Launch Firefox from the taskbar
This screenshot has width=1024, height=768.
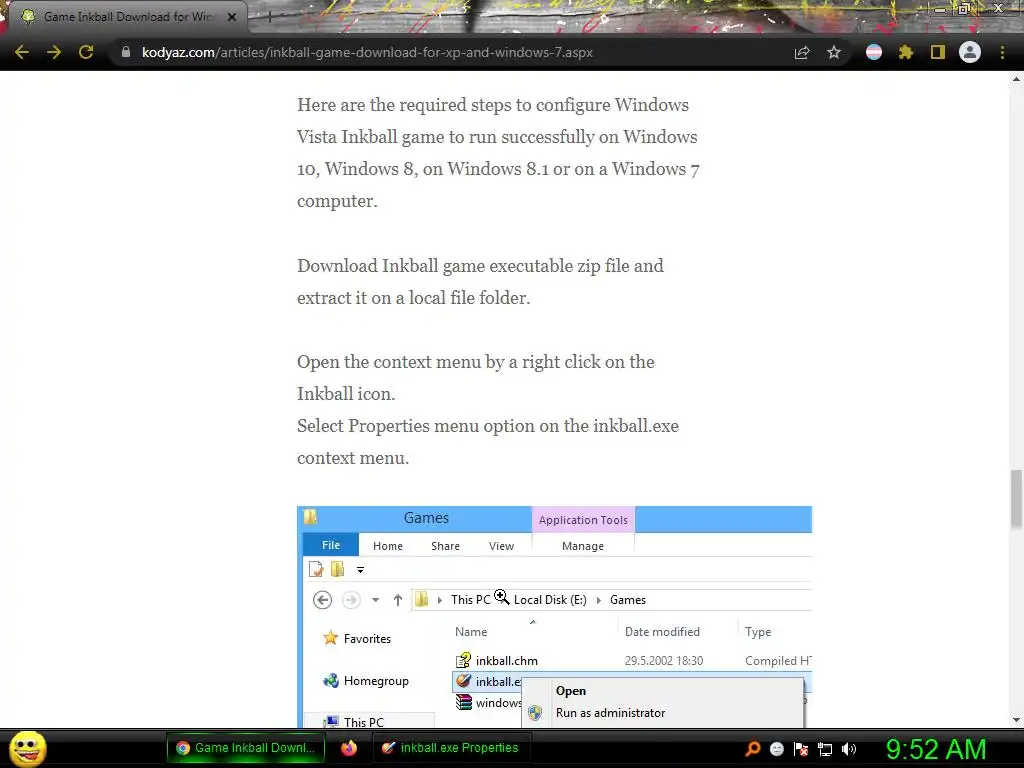click(349, 748)
